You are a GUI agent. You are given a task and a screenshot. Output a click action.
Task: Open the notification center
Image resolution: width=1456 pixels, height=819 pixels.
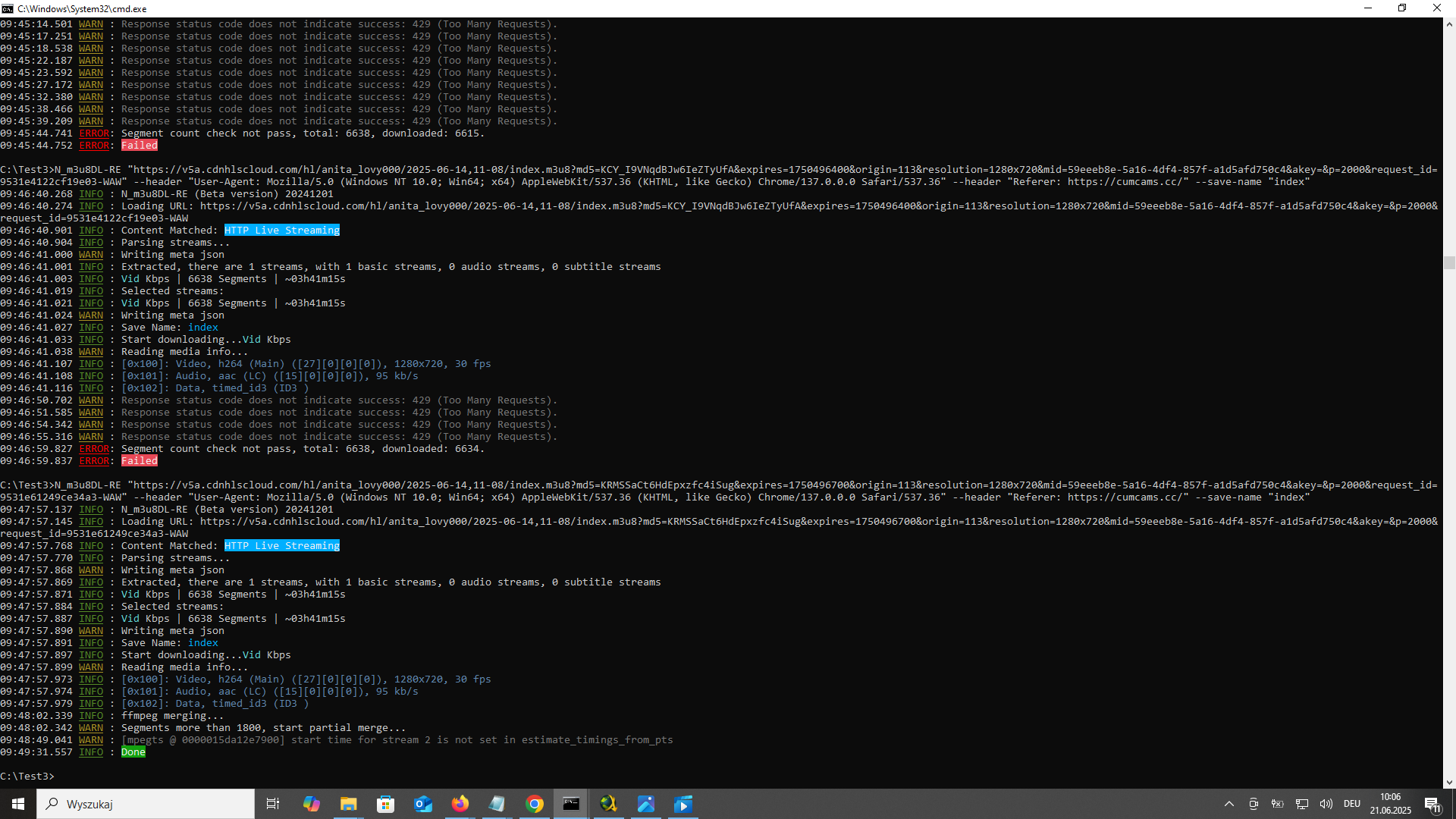point(1432,804)
